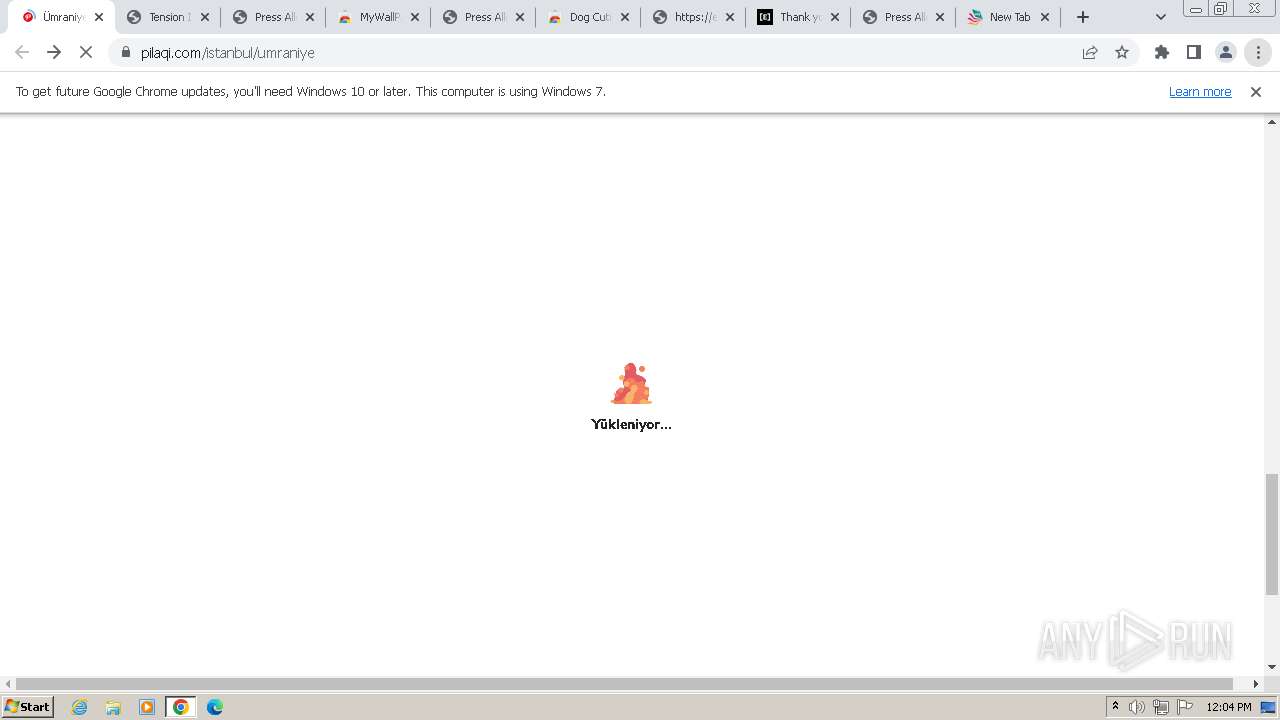1280x720 pixels.
Task: Click scroll up arrow
Action: 1272,122
